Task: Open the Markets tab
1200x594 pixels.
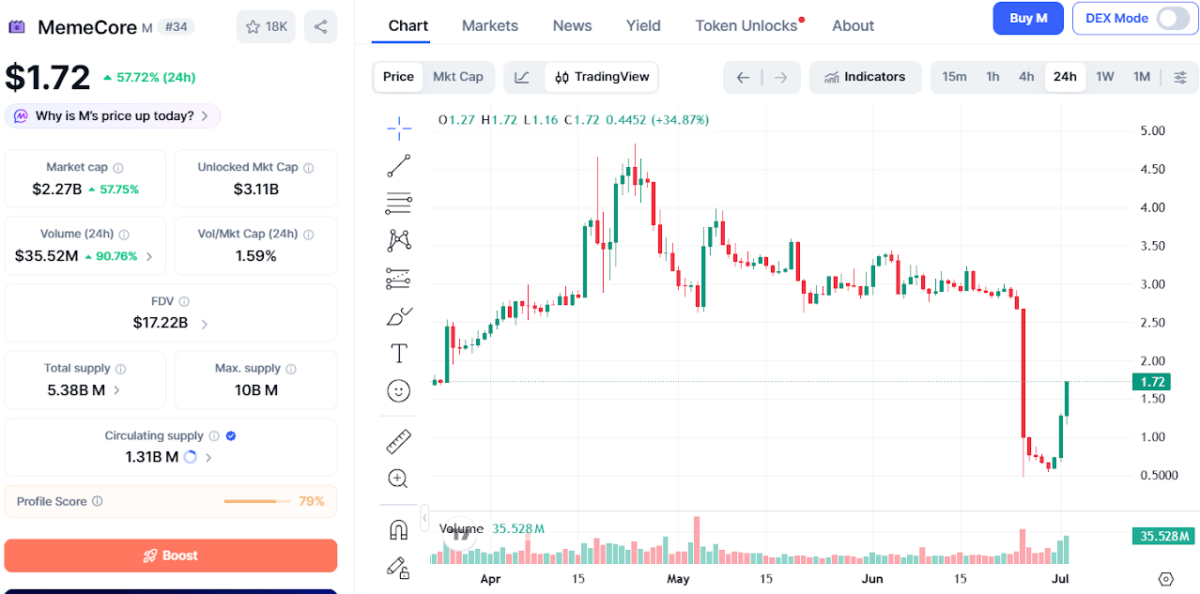Action: tap(490, 26)
